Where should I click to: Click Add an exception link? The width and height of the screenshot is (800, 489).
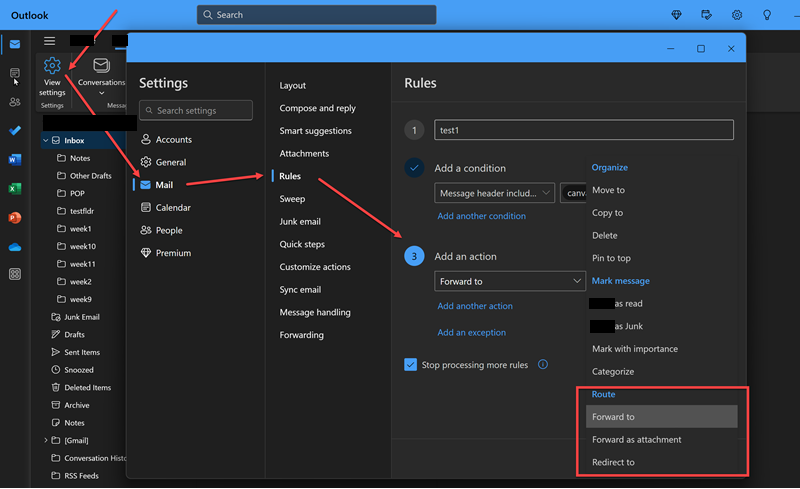471,332
